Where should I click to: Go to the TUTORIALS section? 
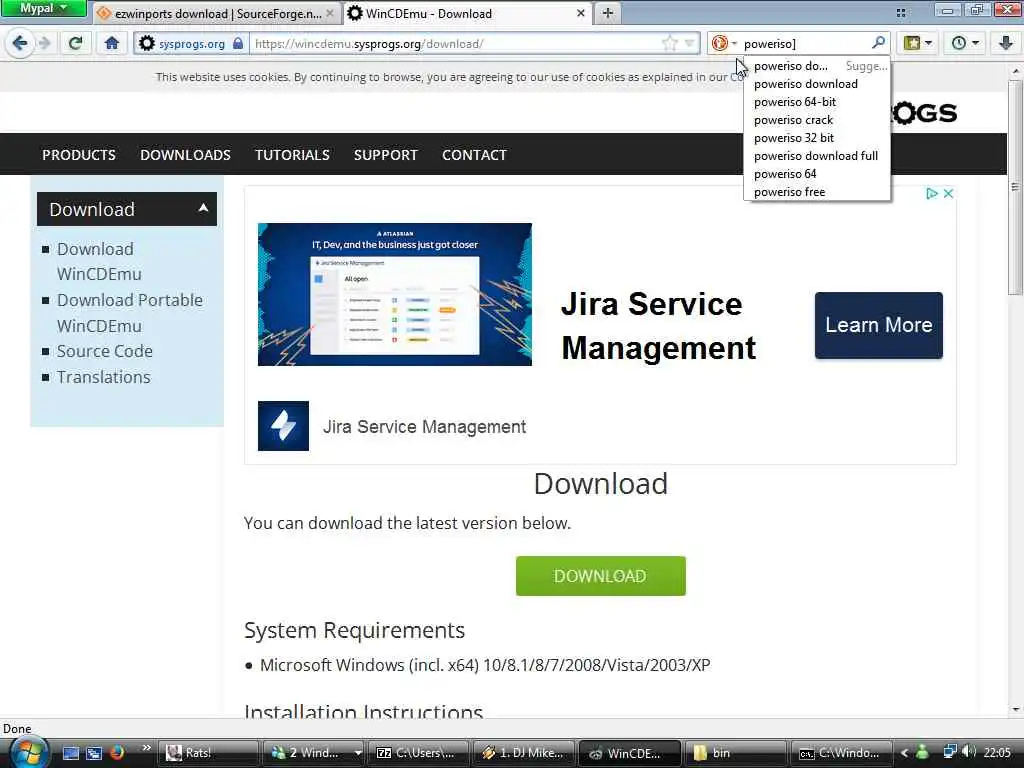click(x=292, y=155)
